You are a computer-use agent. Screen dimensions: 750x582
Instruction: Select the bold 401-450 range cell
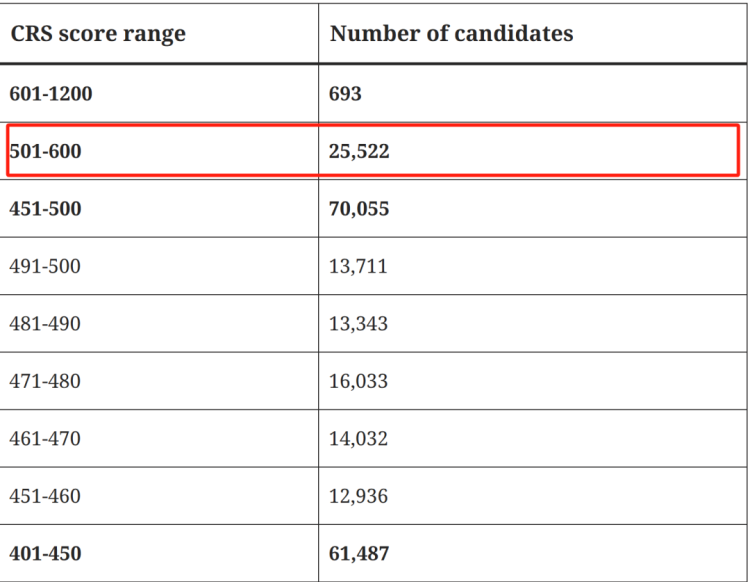45,553
